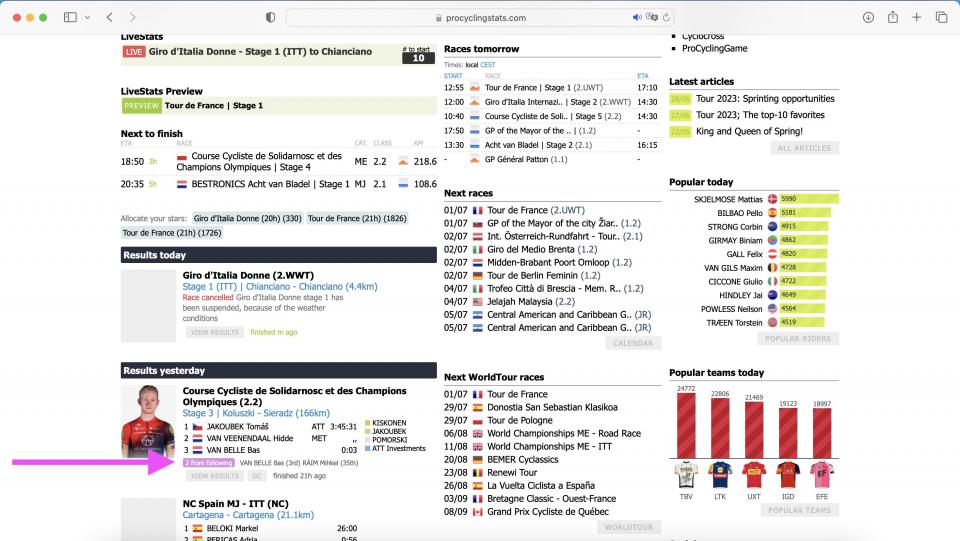The height and width of the screenshot is (541, 960).
Task: Open ProCyclingGame link
Action: click(714, 48)
